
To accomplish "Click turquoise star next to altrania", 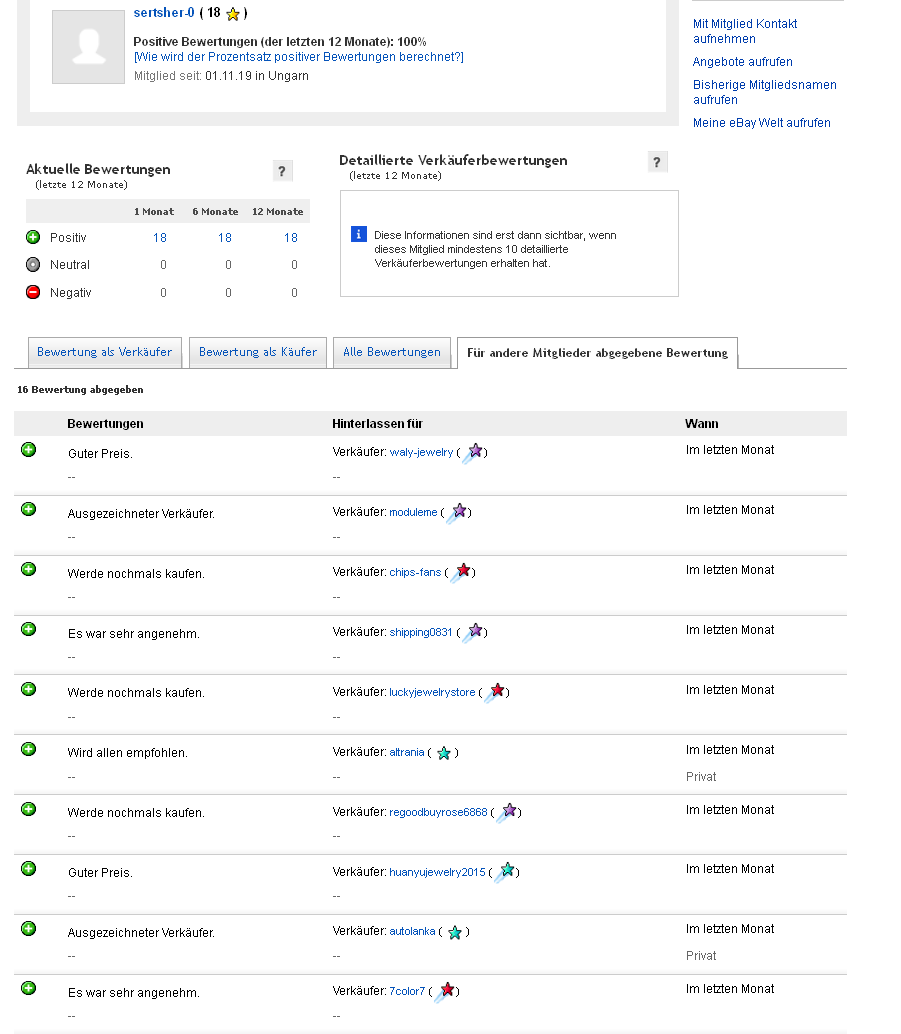I will click(x=444, y=753).
